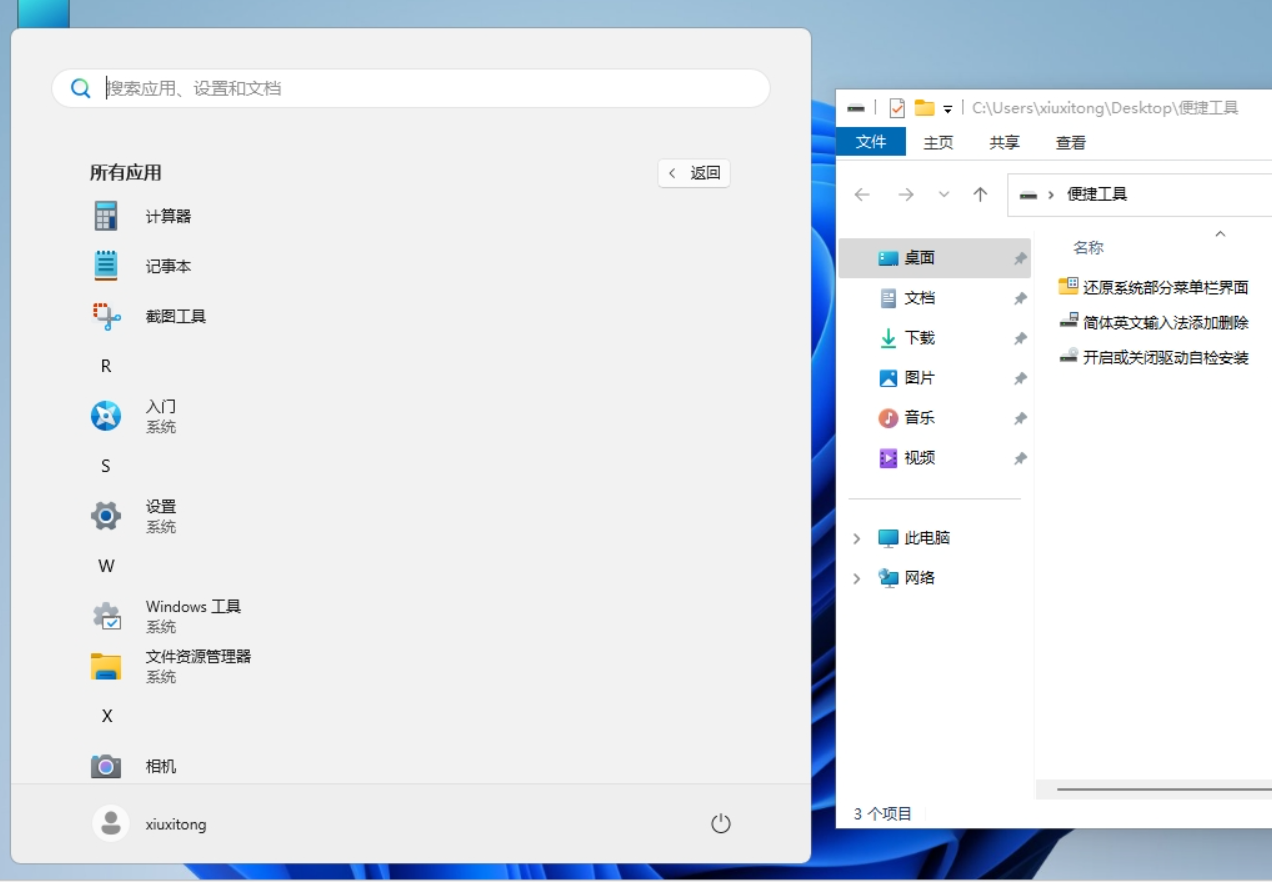The width and height of the screenshot is (1272, 882).
Task: Click the magnifier icon in Start search
Action: pyautogui.click(x=81, y=88)
